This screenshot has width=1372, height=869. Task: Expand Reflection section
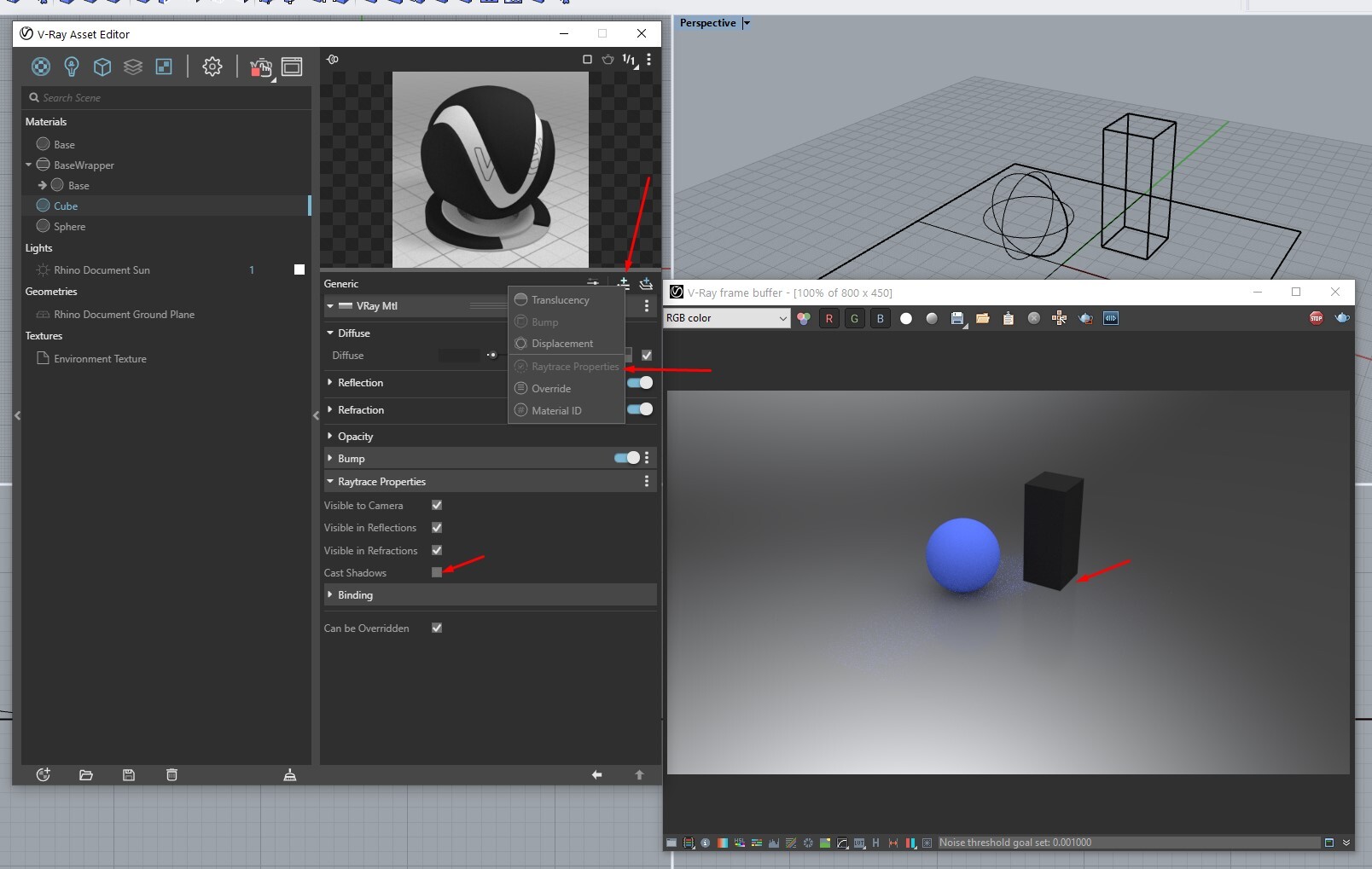point(329,382)
